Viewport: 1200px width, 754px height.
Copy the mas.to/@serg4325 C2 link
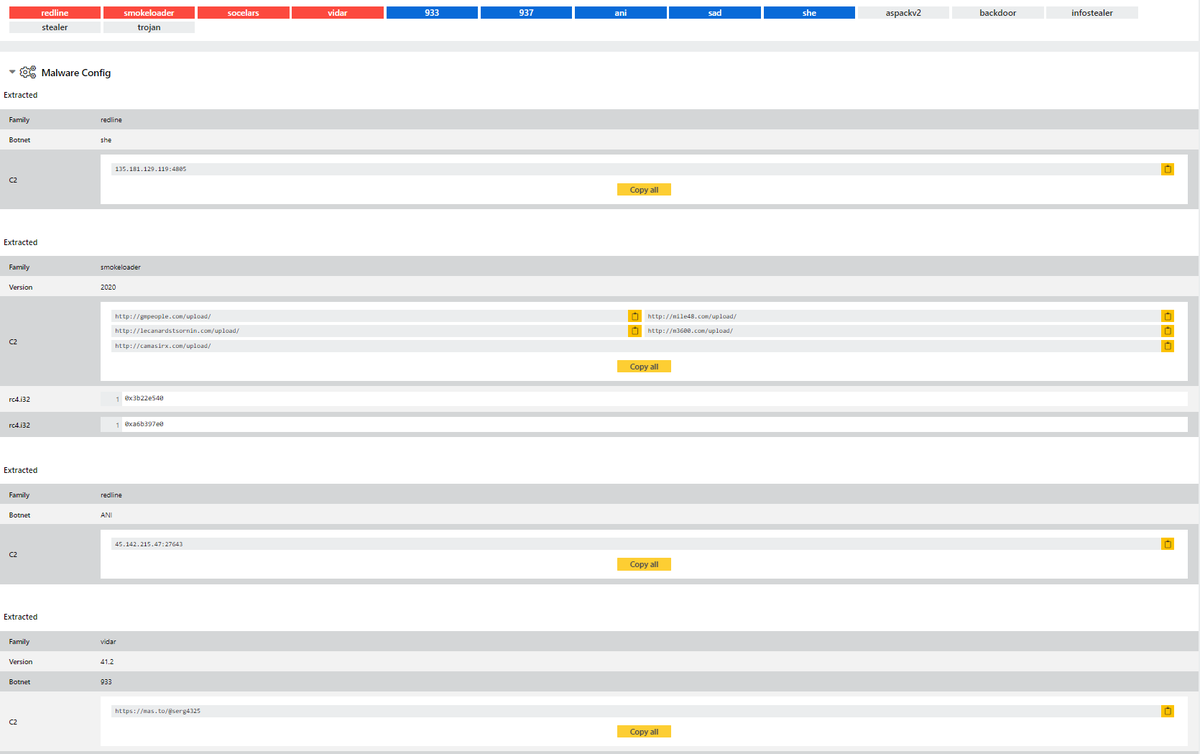coord(1167,711)
